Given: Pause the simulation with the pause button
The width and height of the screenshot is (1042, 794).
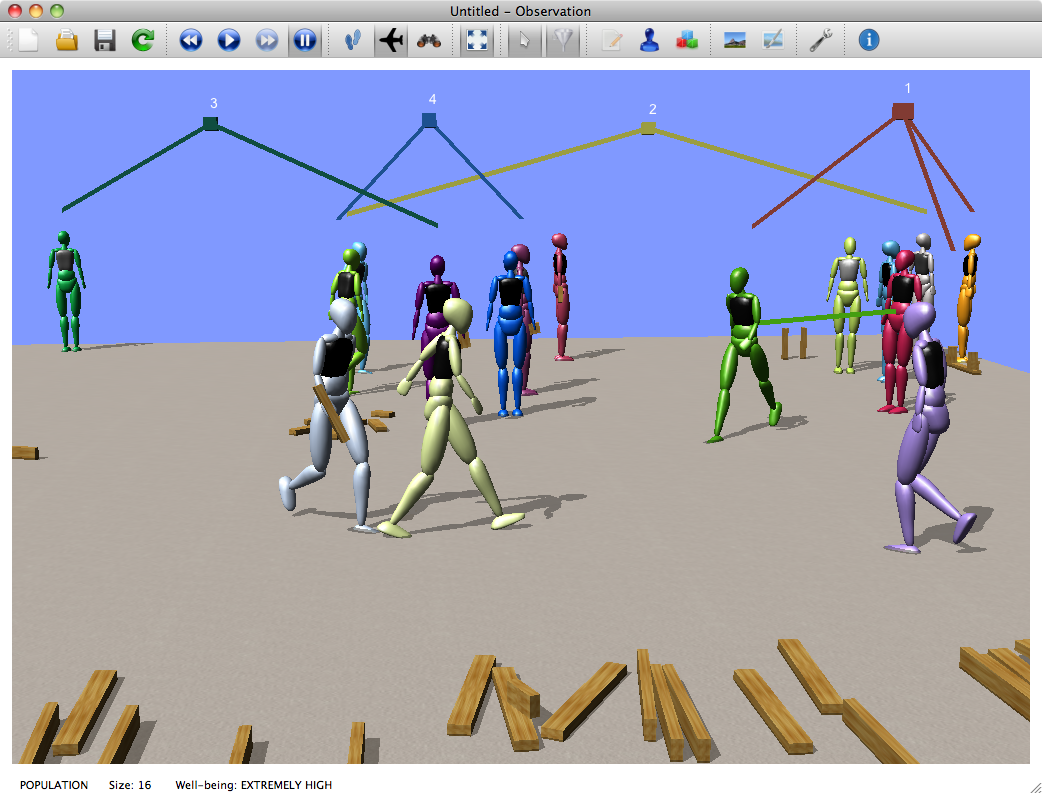Looking at the screenshot, I should [305, 40].
